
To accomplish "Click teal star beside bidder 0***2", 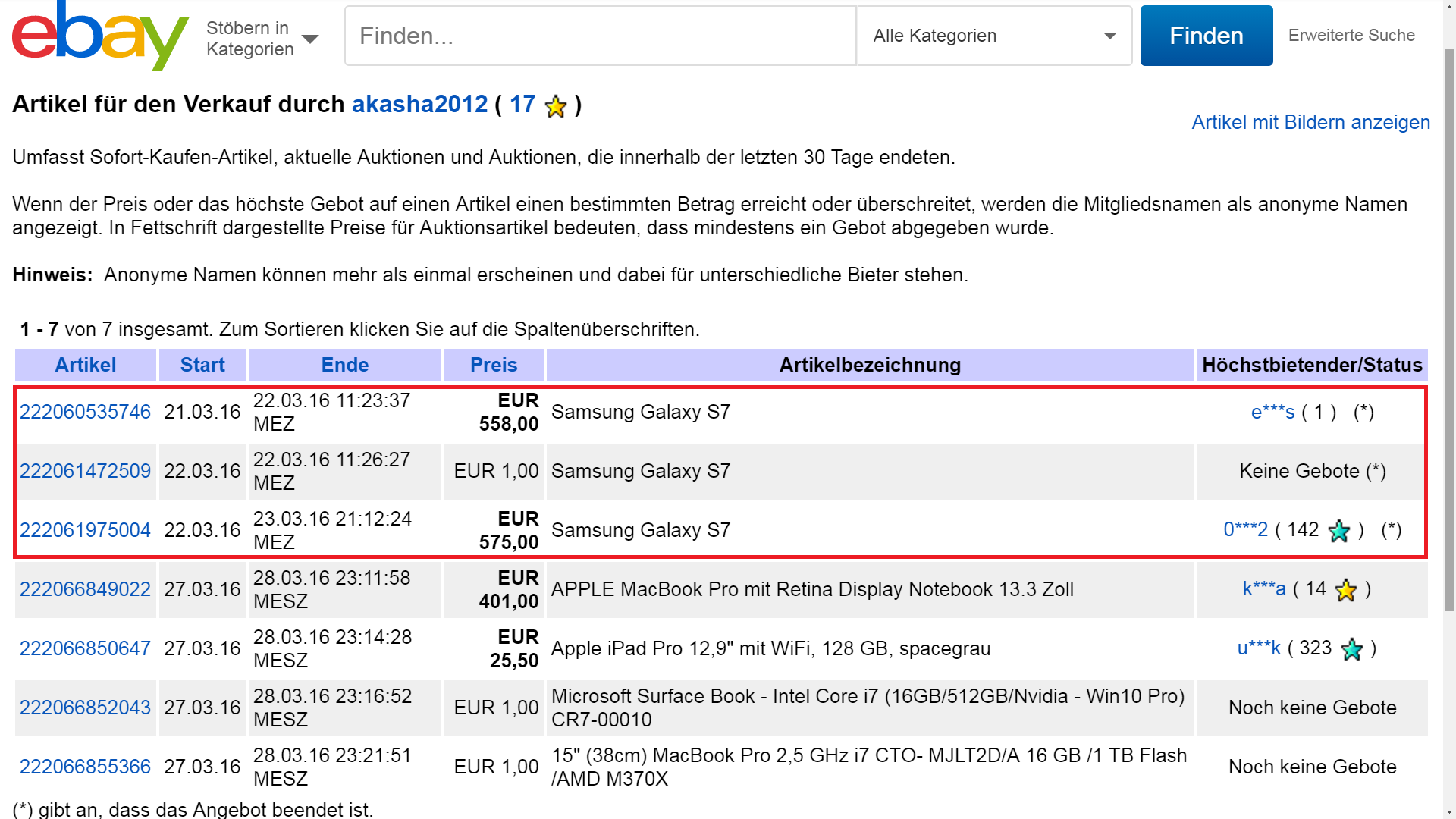I will (x=1339, y=531).
